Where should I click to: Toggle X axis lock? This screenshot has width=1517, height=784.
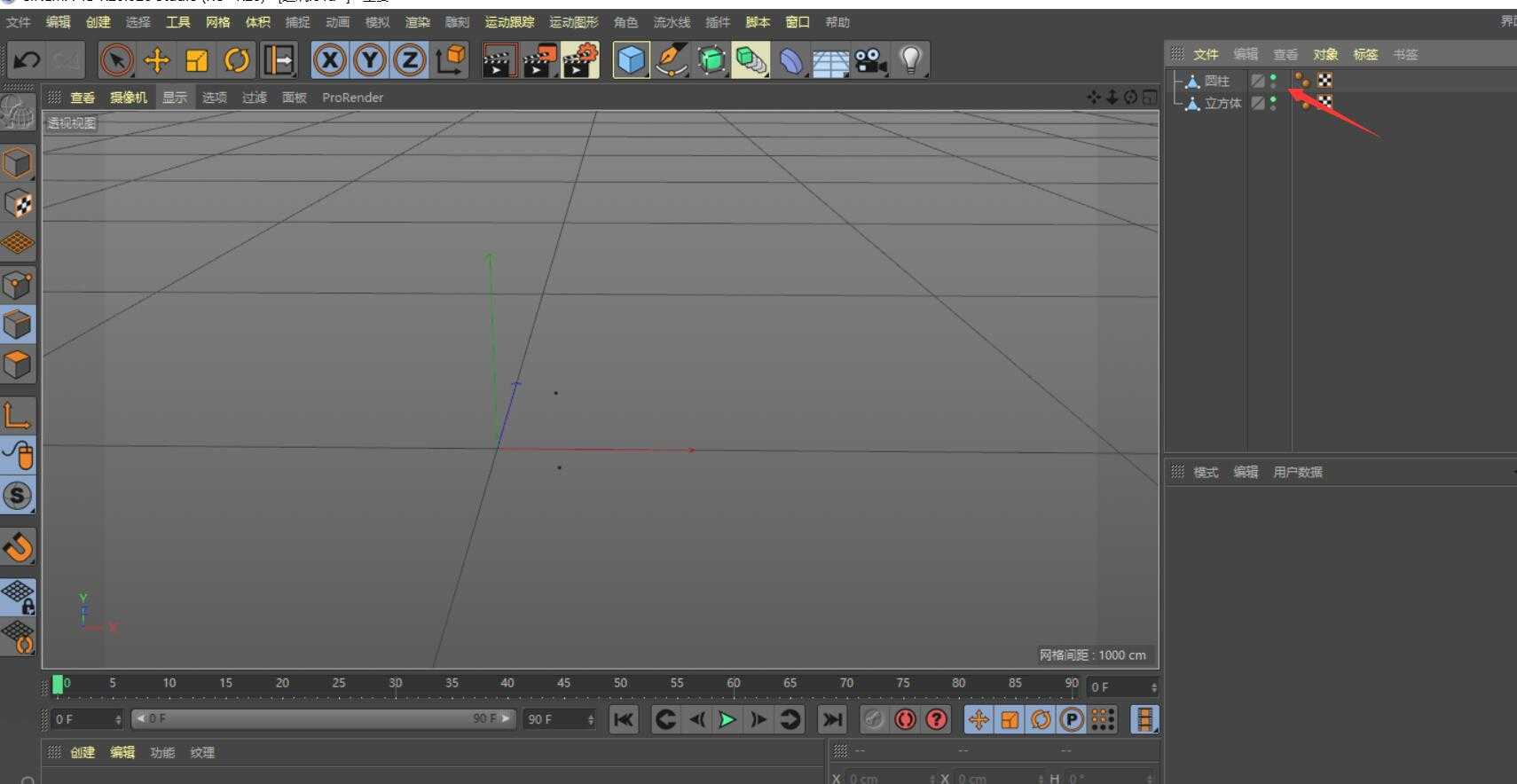330,60
